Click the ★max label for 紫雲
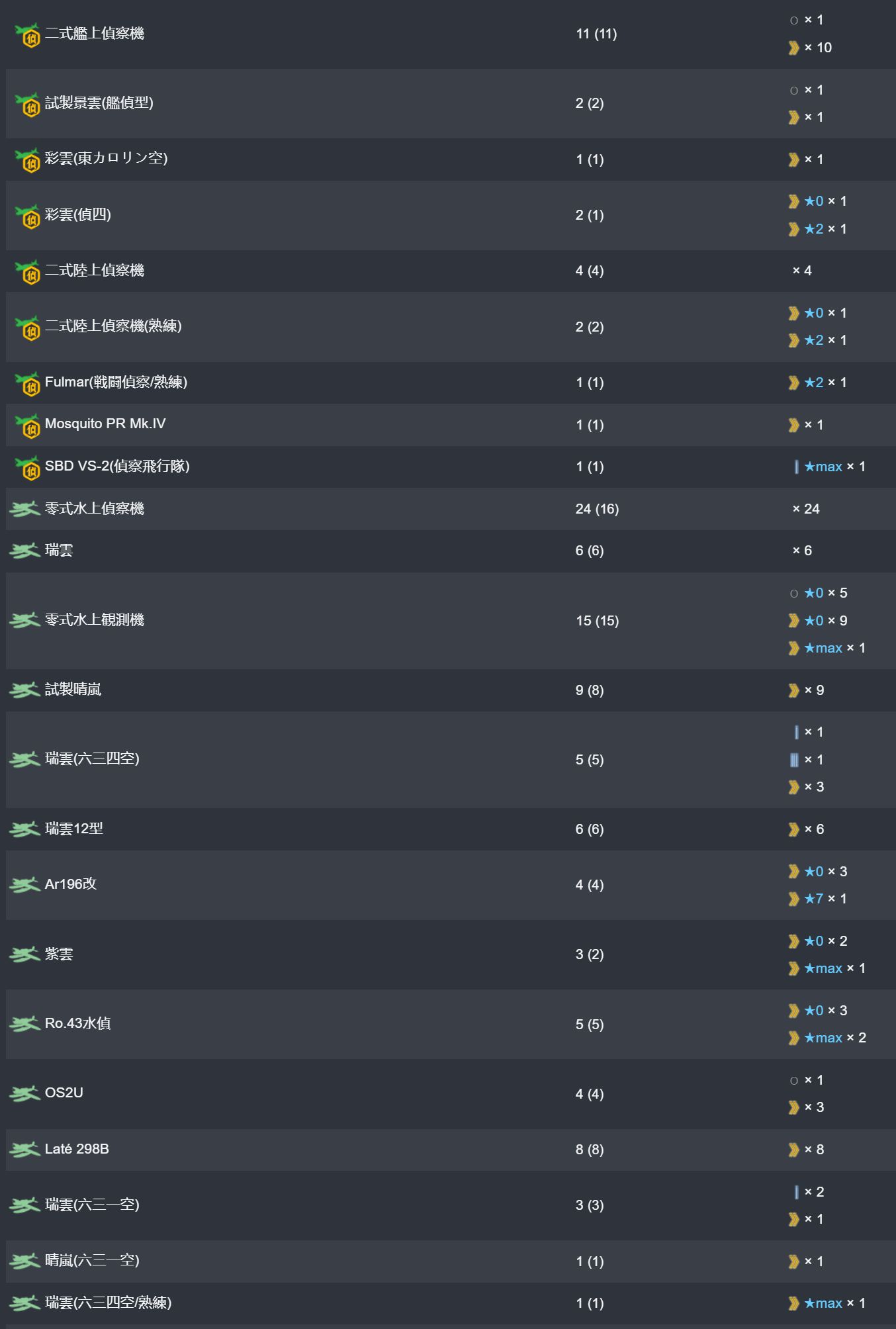 click(x=823, y=968)
